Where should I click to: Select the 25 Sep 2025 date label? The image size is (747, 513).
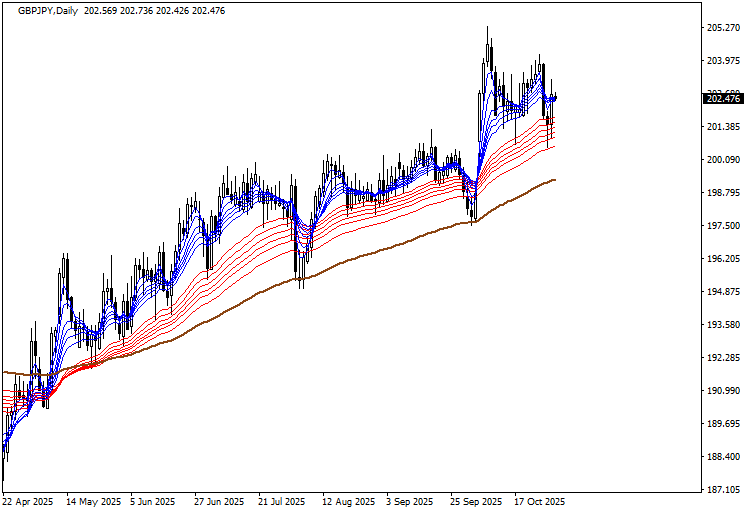[x=476, y=502]
